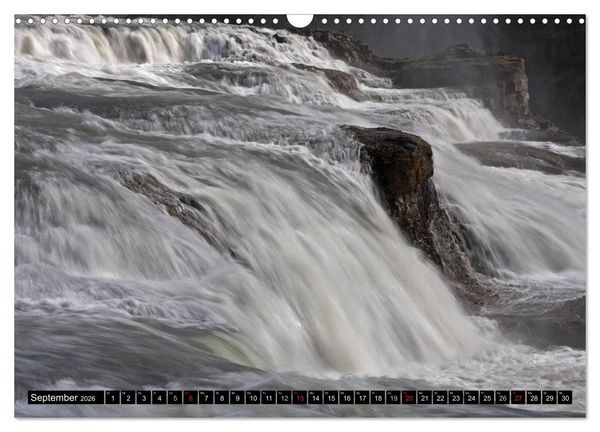Select day 11 in the calendar strip
The width and height of the screenshot is (600, 432).
tap(269, 398)
